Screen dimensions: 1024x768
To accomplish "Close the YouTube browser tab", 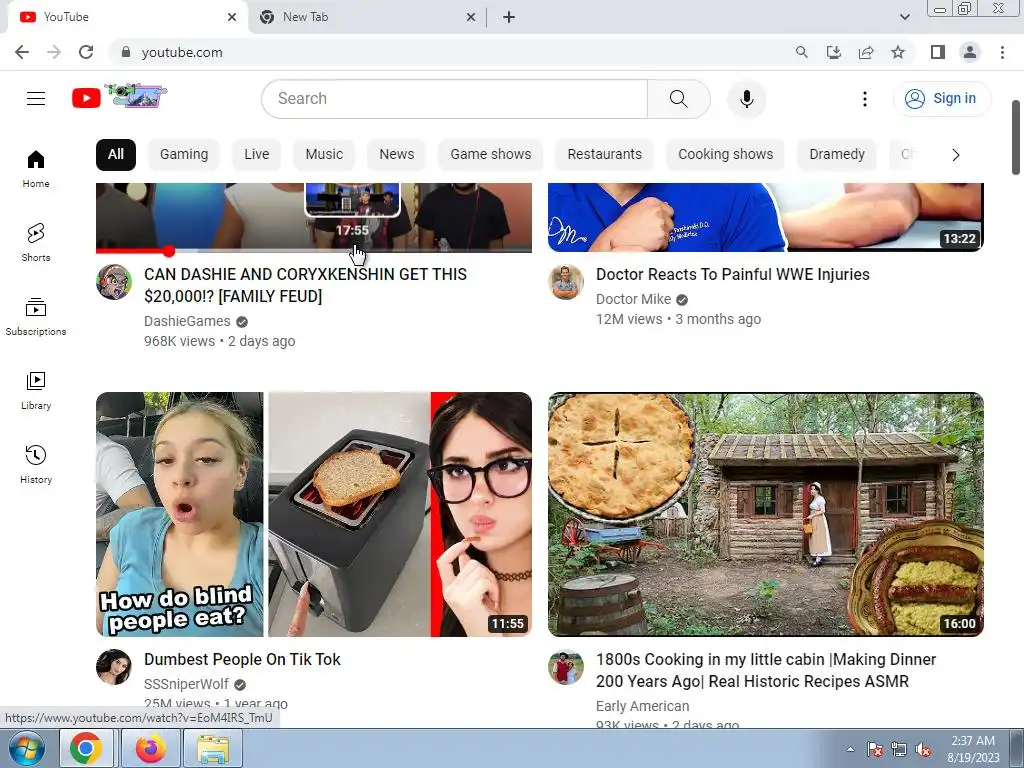I will tap(232, 17).
